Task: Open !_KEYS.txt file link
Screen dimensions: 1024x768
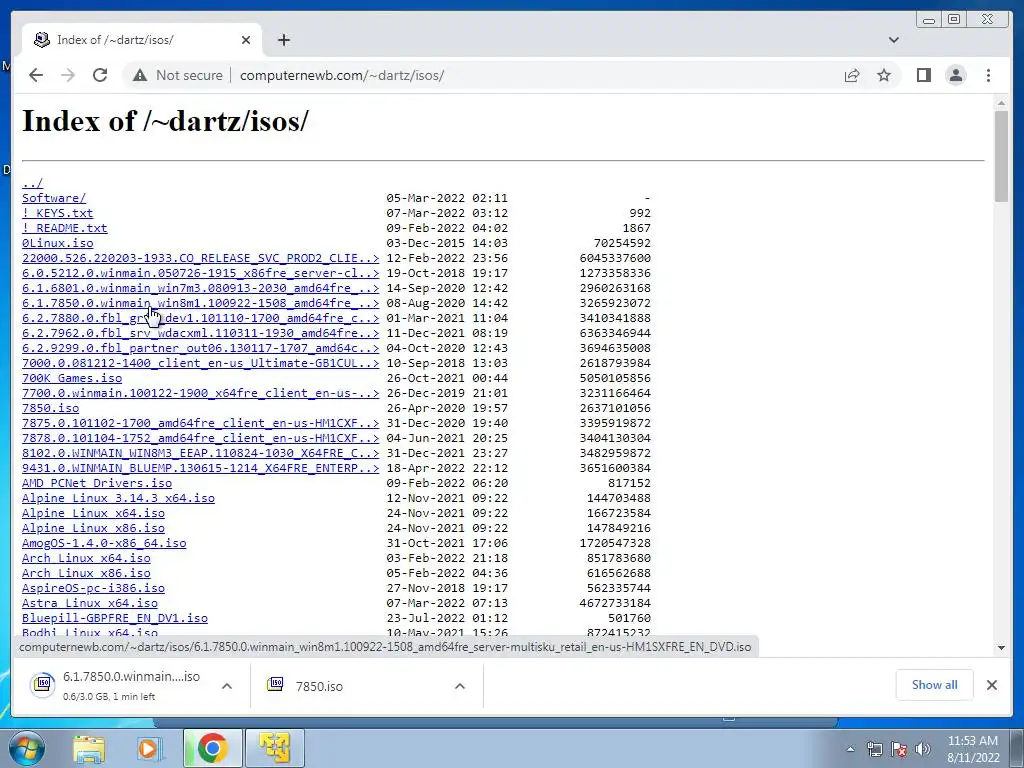Action: click(x=57, y=213)
